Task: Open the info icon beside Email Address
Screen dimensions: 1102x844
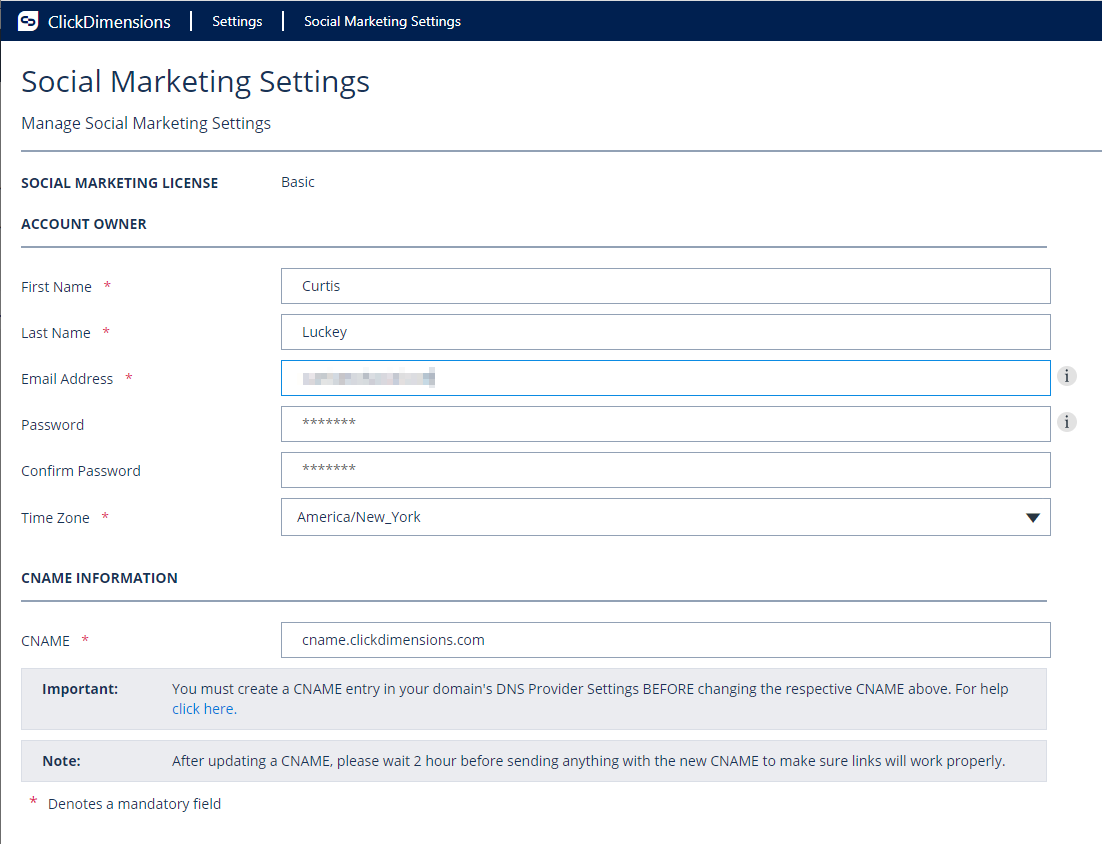Action: [x=1066, y=377]
